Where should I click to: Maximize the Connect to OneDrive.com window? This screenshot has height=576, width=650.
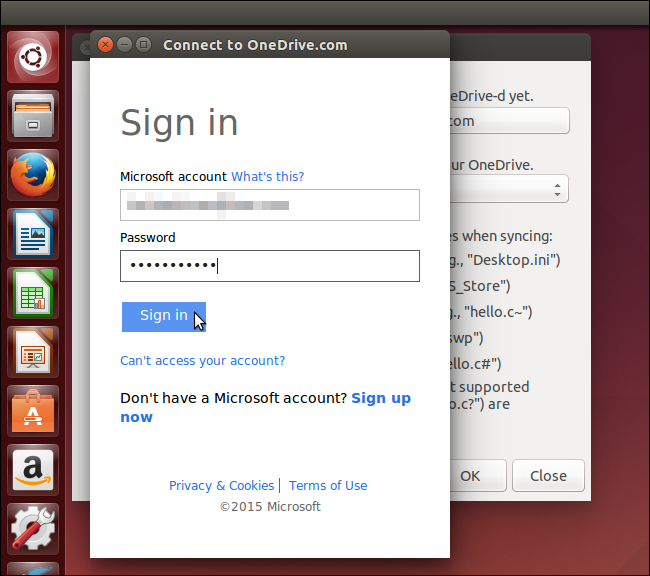click(143, 44)
